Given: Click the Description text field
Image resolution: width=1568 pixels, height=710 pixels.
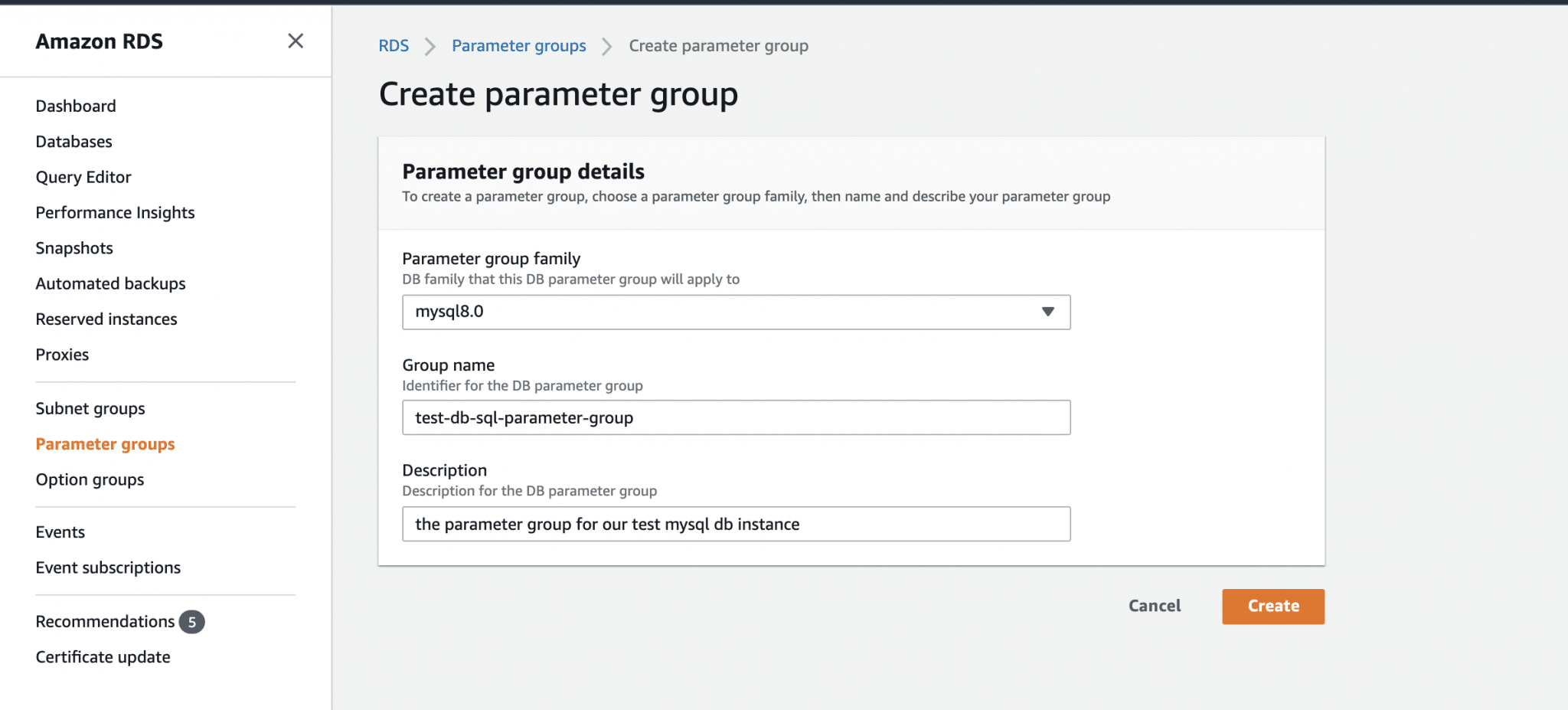Looking at the screenshot, I should pos(736,525).
